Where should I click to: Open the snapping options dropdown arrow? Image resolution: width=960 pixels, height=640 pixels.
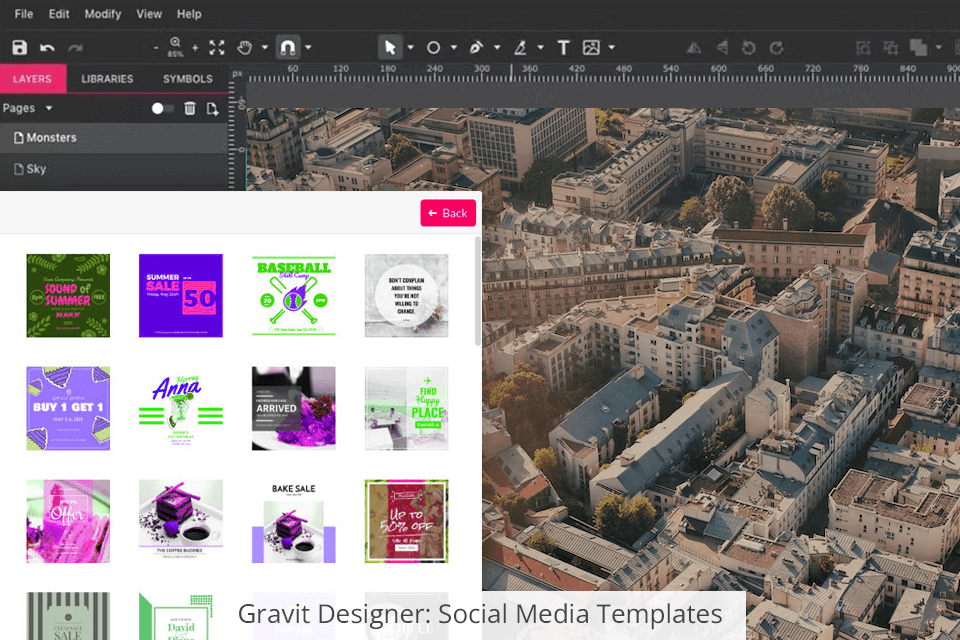(x=308, y=47)
